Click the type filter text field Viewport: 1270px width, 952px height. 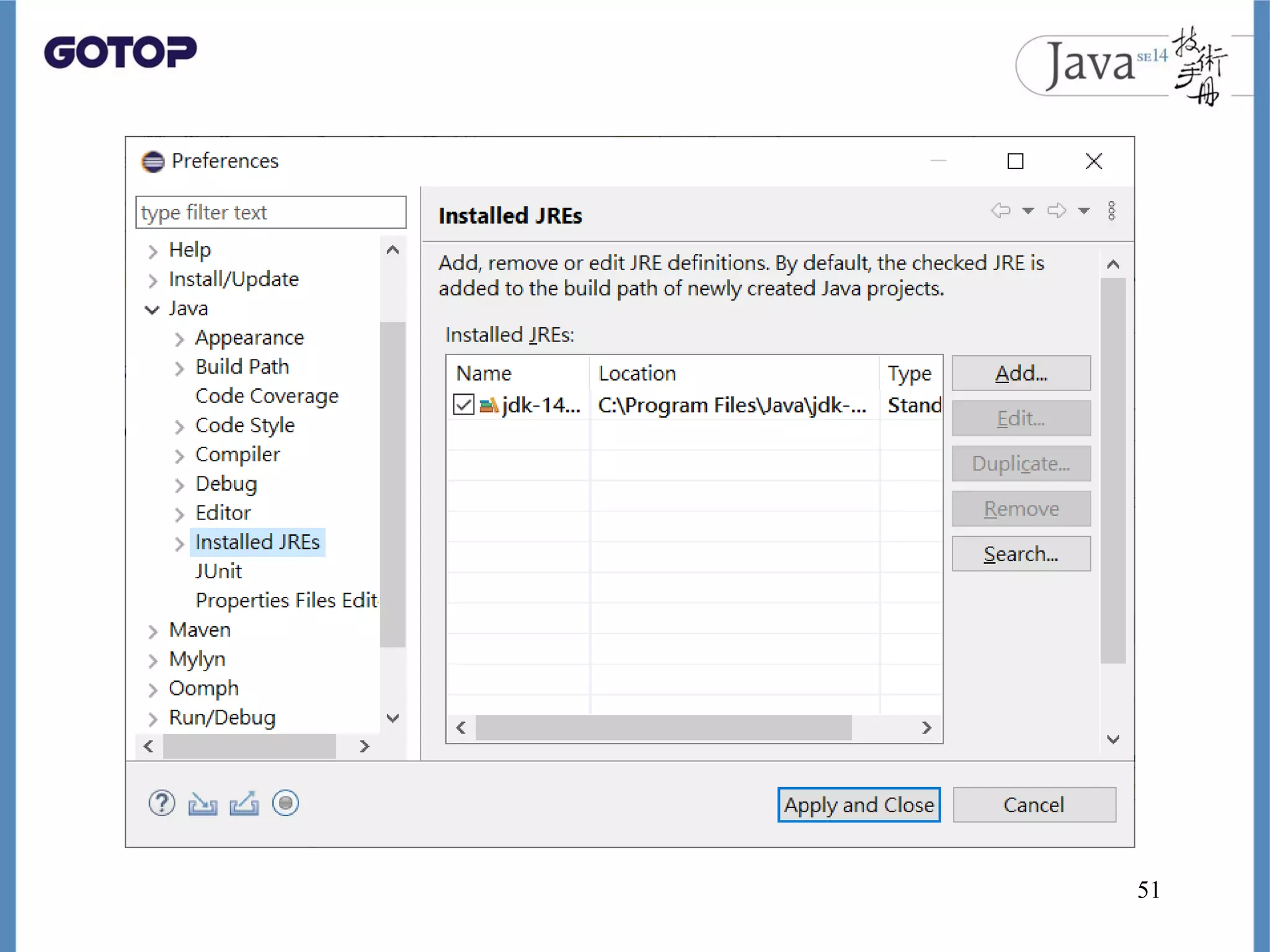[270, 213]
